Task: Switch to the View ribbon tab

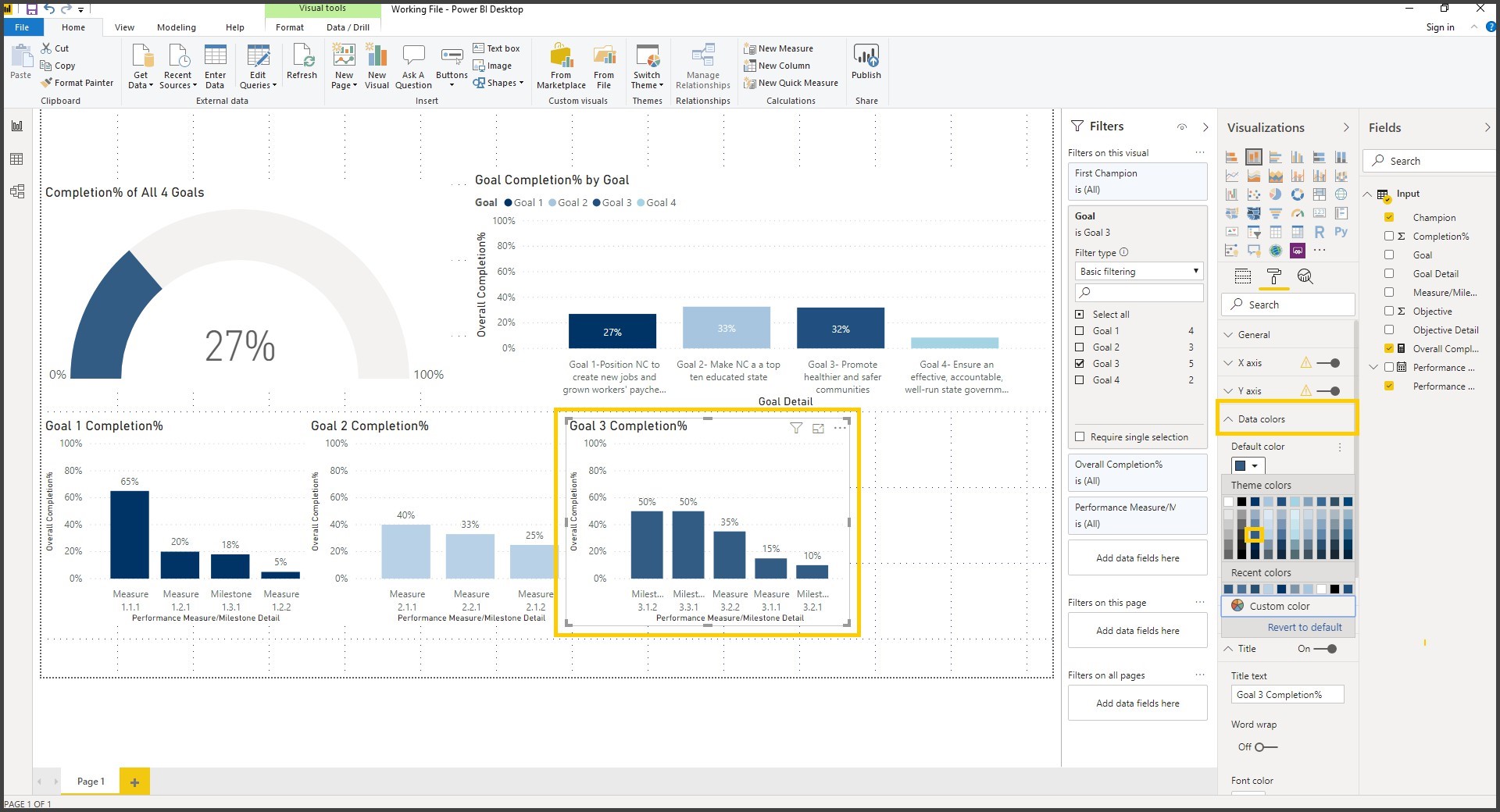Action: click(124, 27)
